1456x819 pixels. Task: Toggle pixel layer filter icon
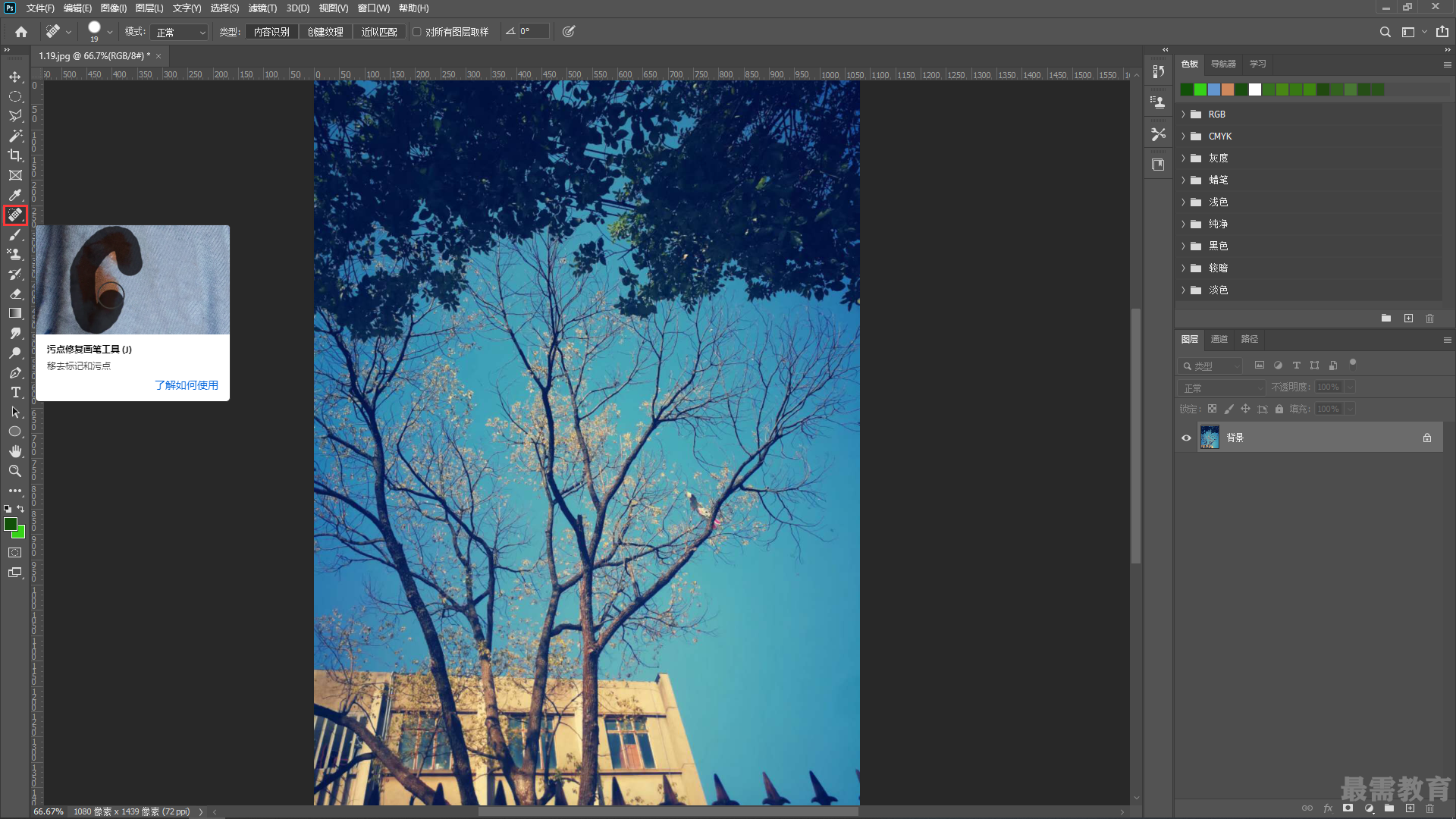[x=1260, y=366]
